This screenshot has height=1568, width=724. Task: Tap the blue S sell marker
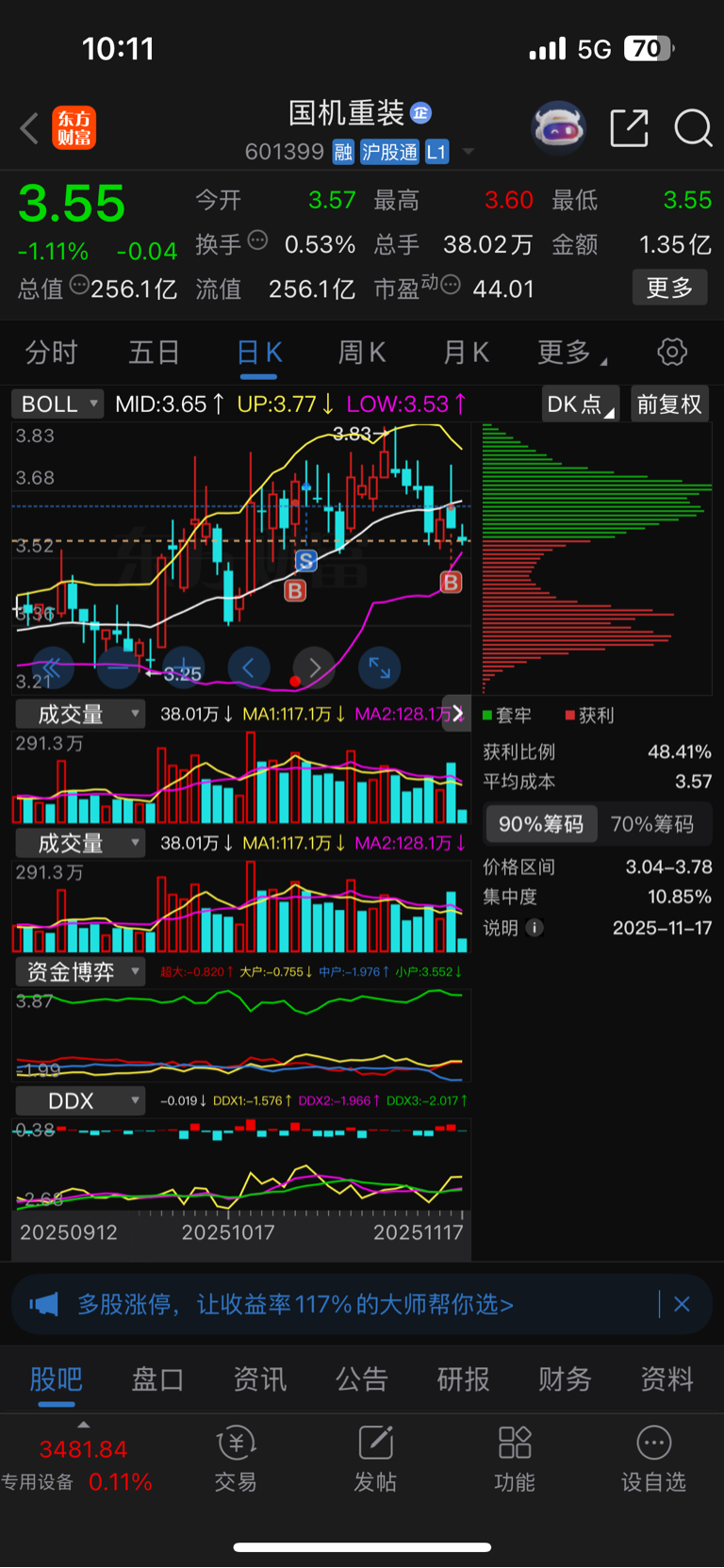click(x=305, y=562)
